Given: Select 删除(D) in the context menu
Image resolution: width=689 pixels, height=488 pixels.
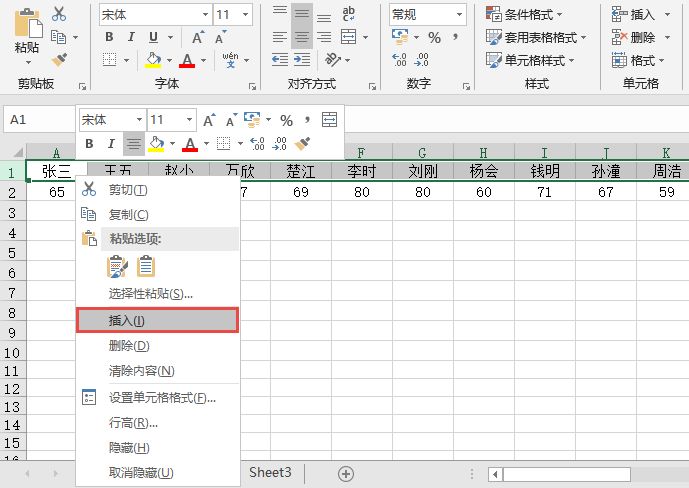Looking at the screenshot, I should pyautogui.click(x=128, y=346).
